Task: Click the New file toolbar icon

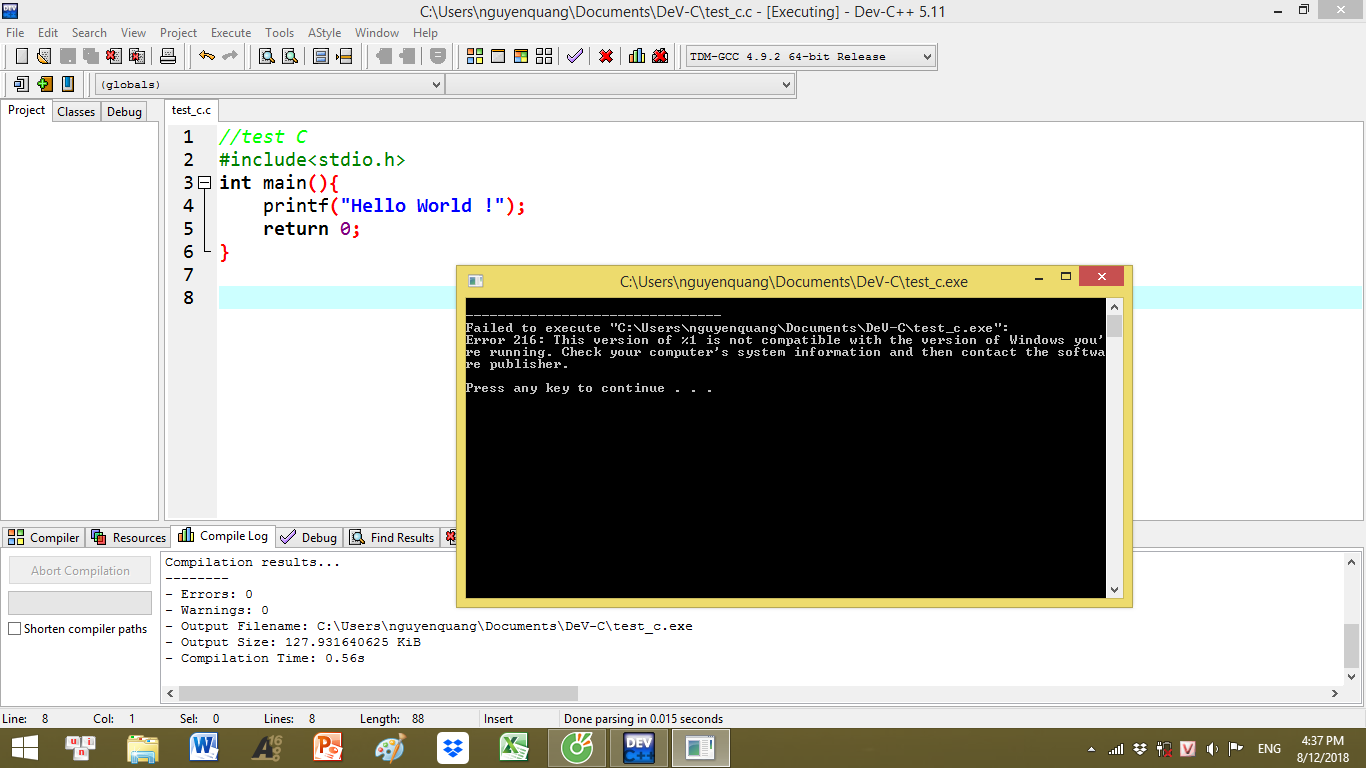Action: click(x=21, y=56)
